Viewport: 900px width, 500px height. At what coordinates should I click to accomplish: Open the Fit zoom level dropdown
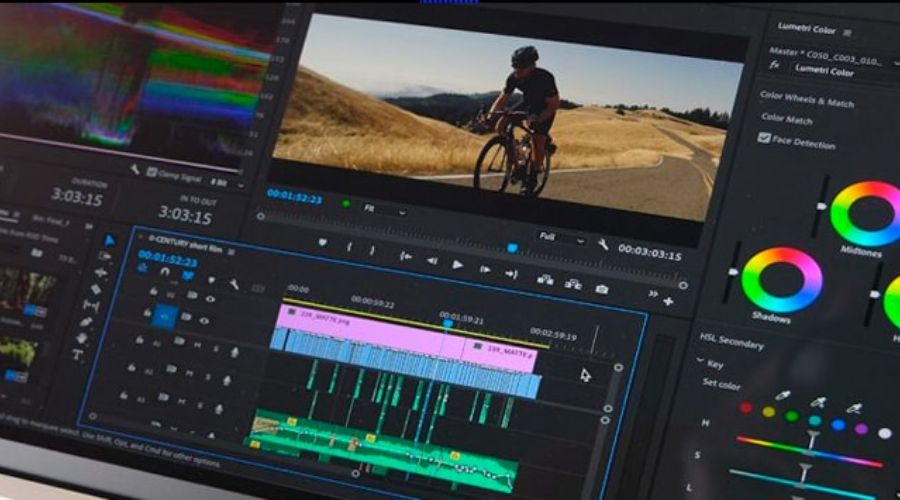(x=384, y=210)
